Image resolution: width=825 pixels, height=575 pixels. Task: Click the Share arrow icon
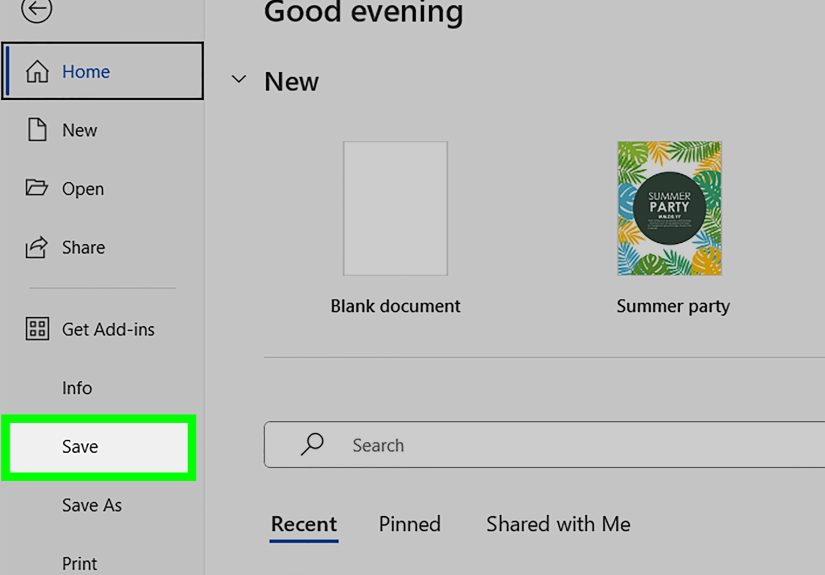(x=36, y=247)
